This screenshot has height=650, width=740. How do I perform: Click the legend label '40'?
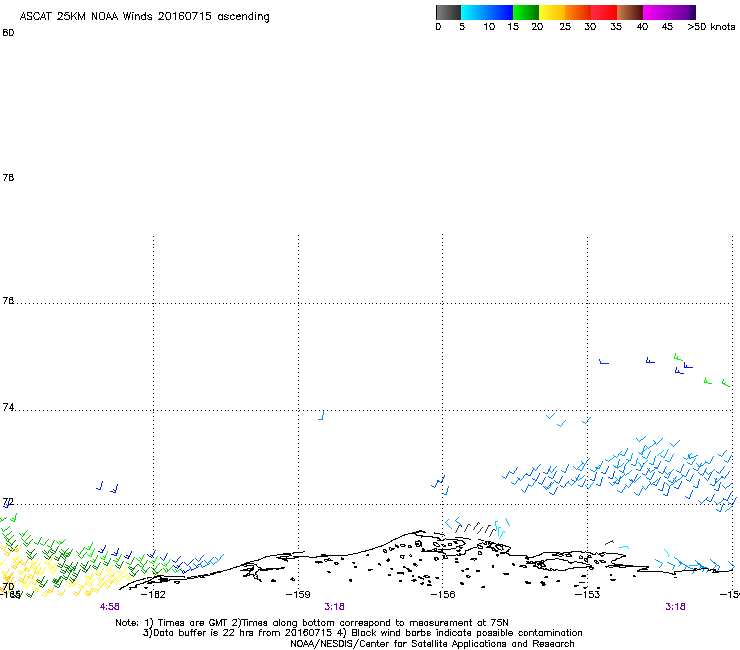pos(642,27)
